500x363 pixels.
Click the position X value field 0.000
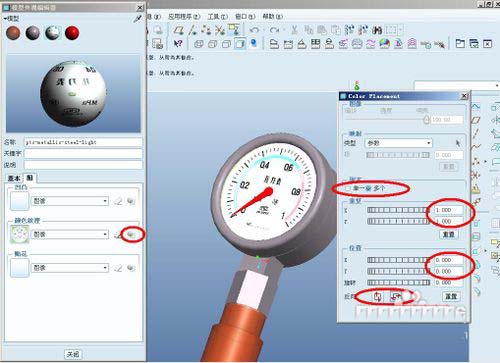click(449, 260)
